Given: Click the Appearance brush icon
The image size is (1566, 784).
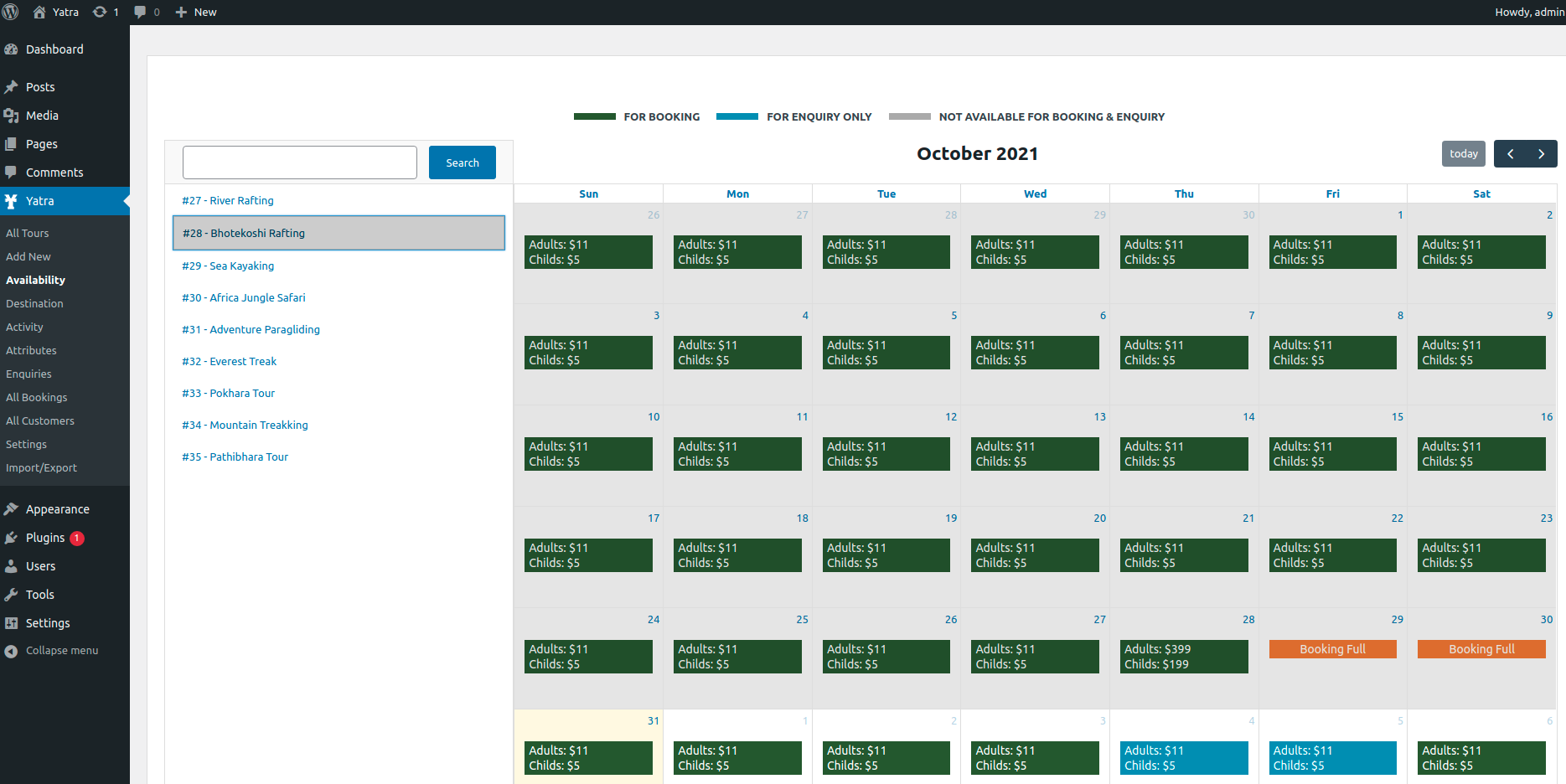Looking at the screenshot, I should click(x=11, y=509).
